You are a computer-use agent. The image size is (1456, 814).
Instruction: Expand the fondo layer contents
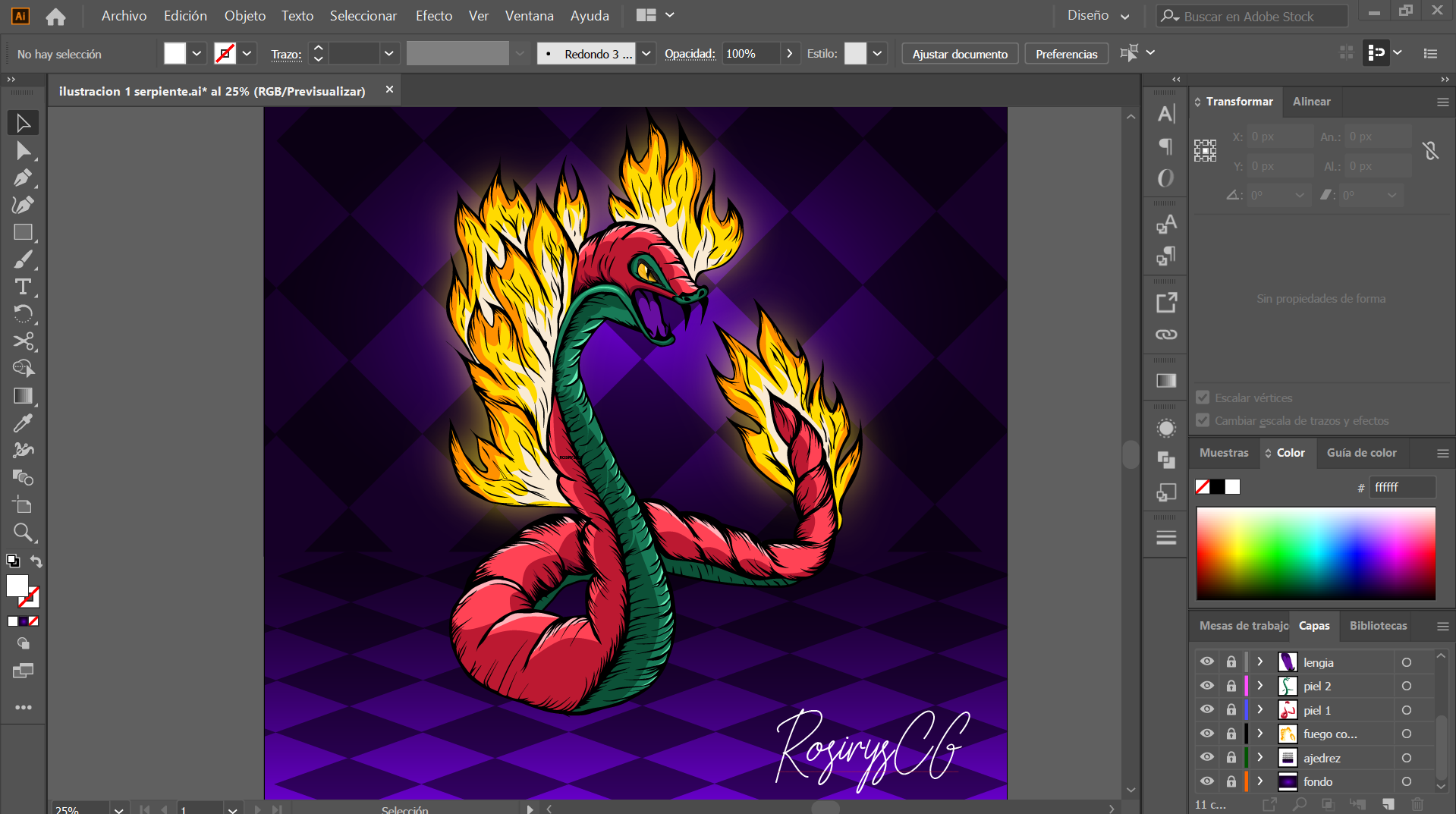1260,781
